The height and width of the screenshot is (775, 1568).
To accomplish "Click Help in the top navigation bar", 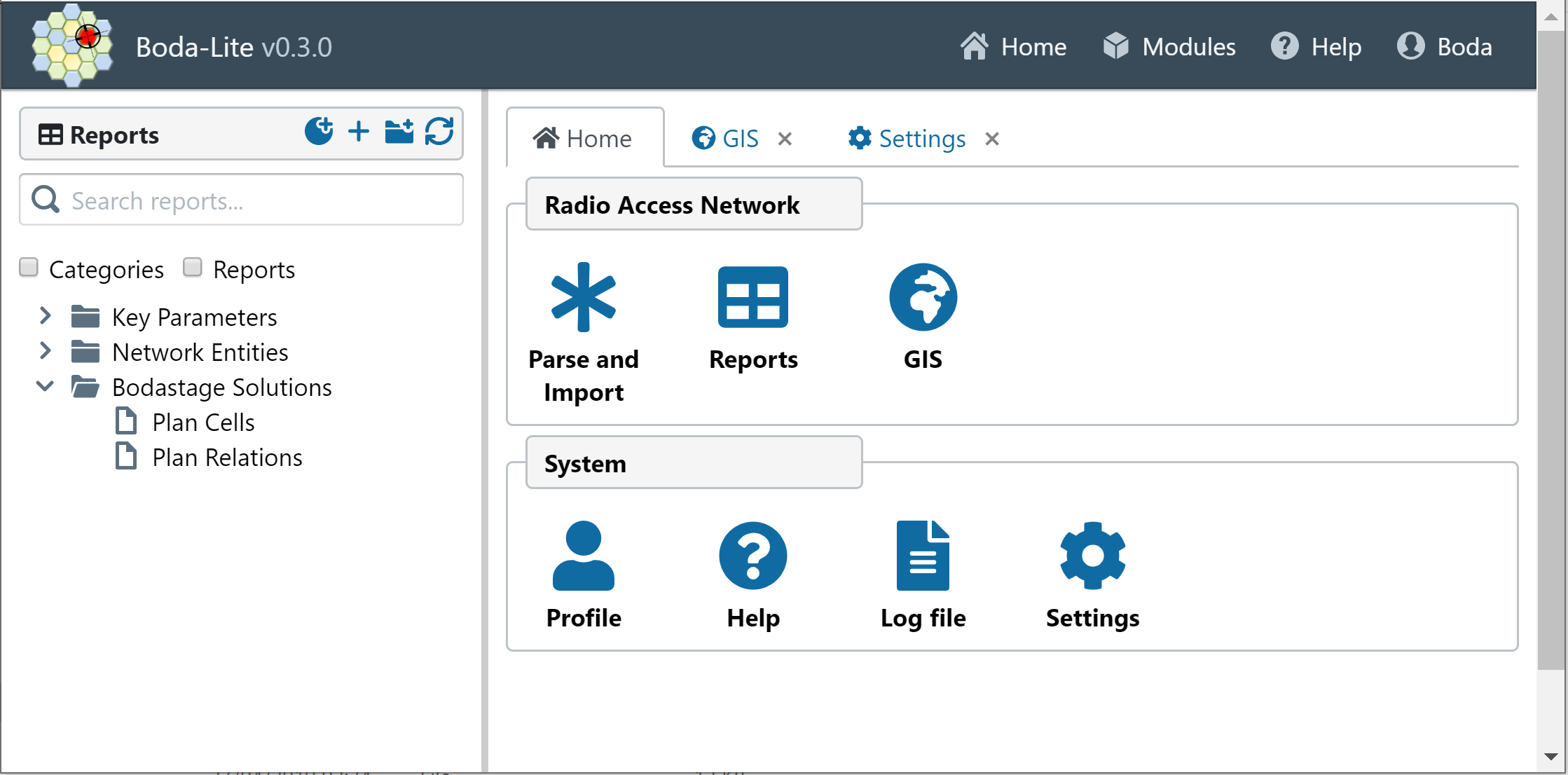I will [1316, 46].
